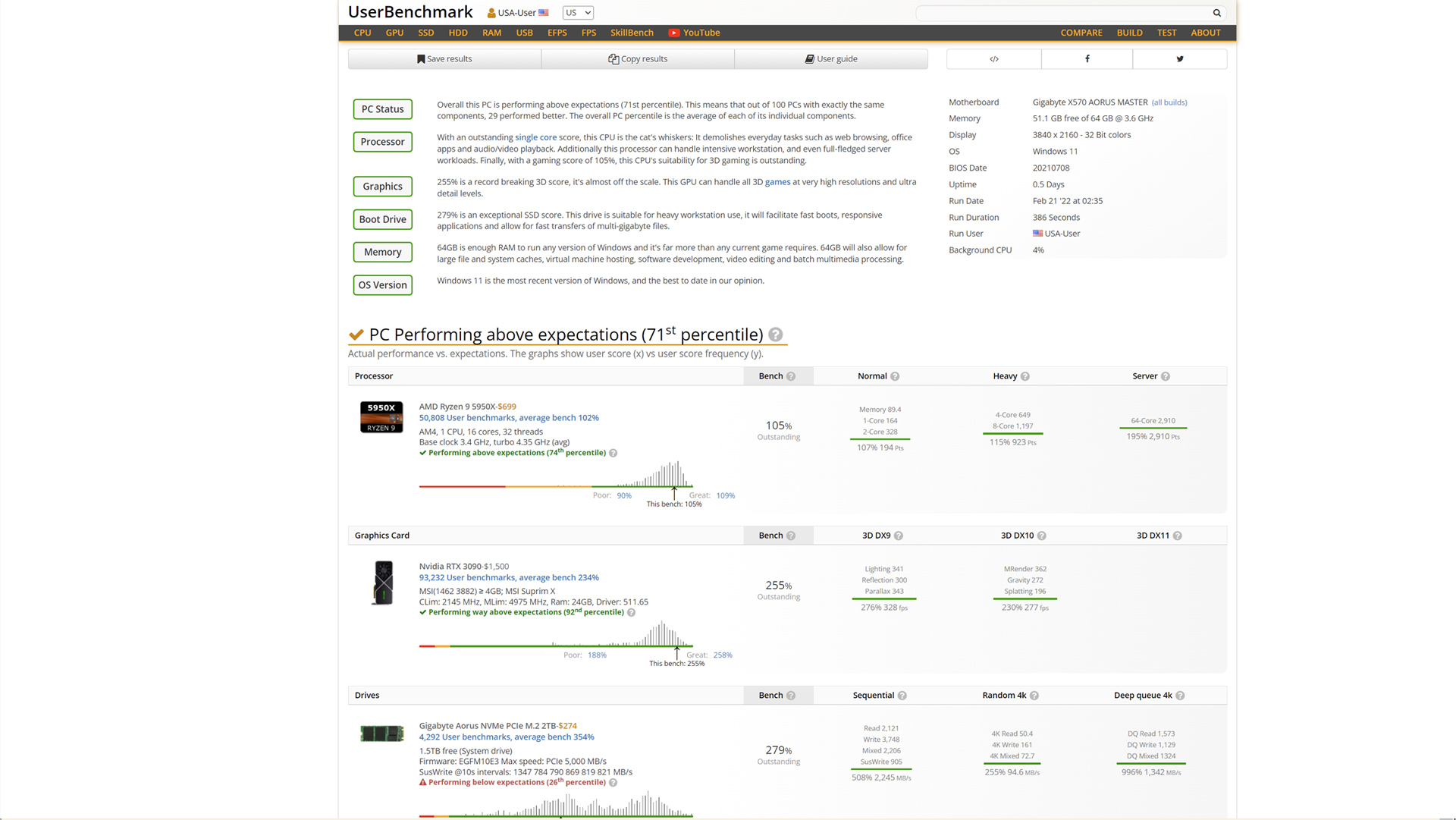Click the embed code icon button
The width and height of the screenshot is (1456, 820).
(993, 59)
